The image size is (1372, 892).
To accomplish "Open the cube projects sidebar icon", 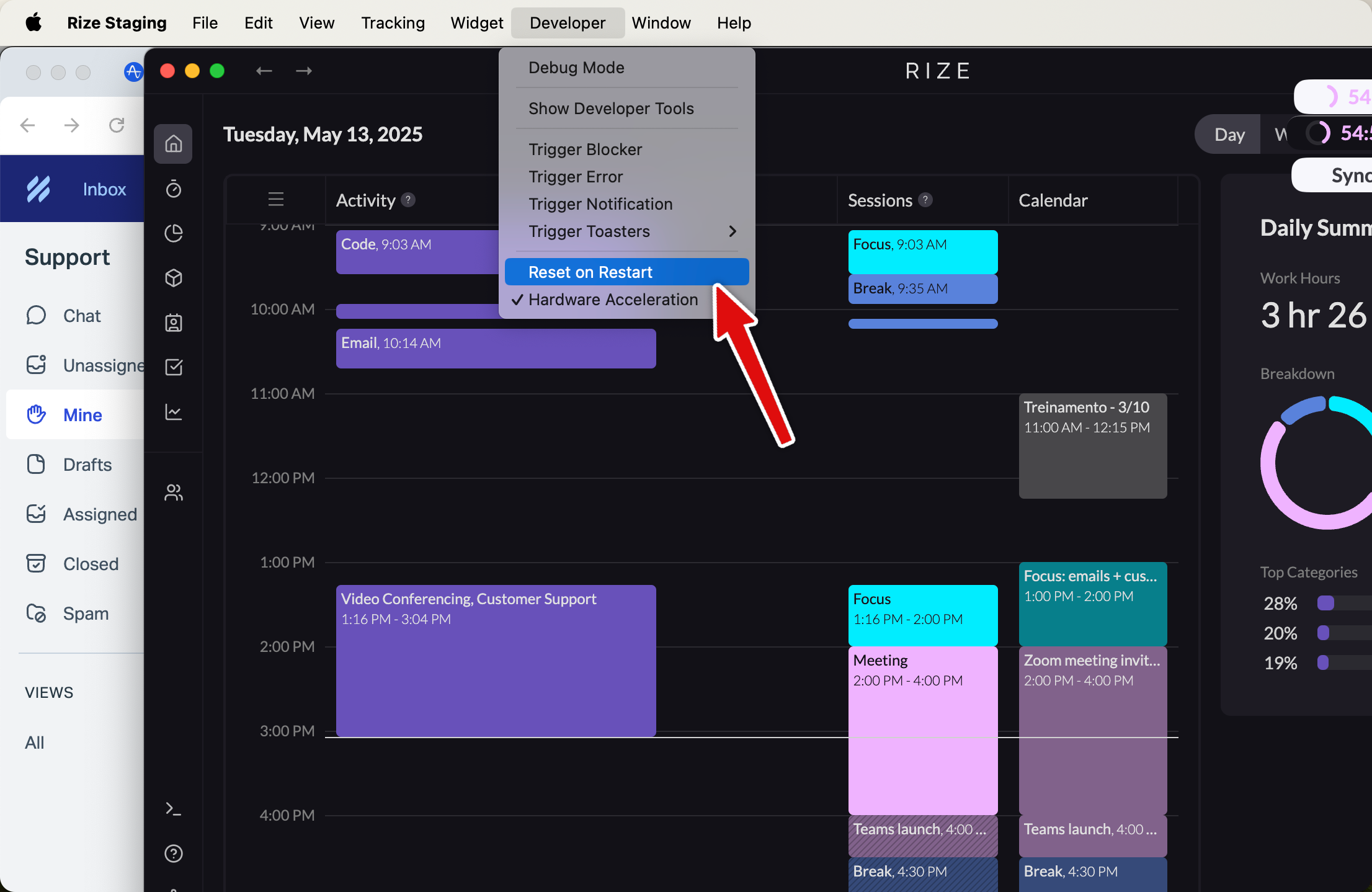I will 173,278.
